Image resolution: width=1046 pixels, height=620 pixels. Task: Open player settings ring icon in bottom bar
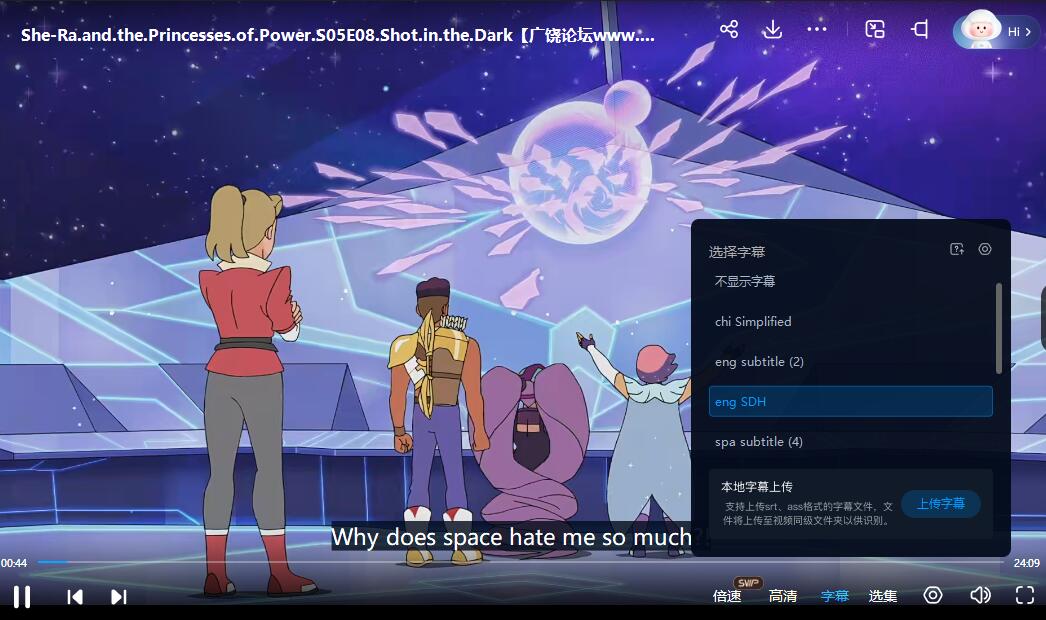coord(933,595)
